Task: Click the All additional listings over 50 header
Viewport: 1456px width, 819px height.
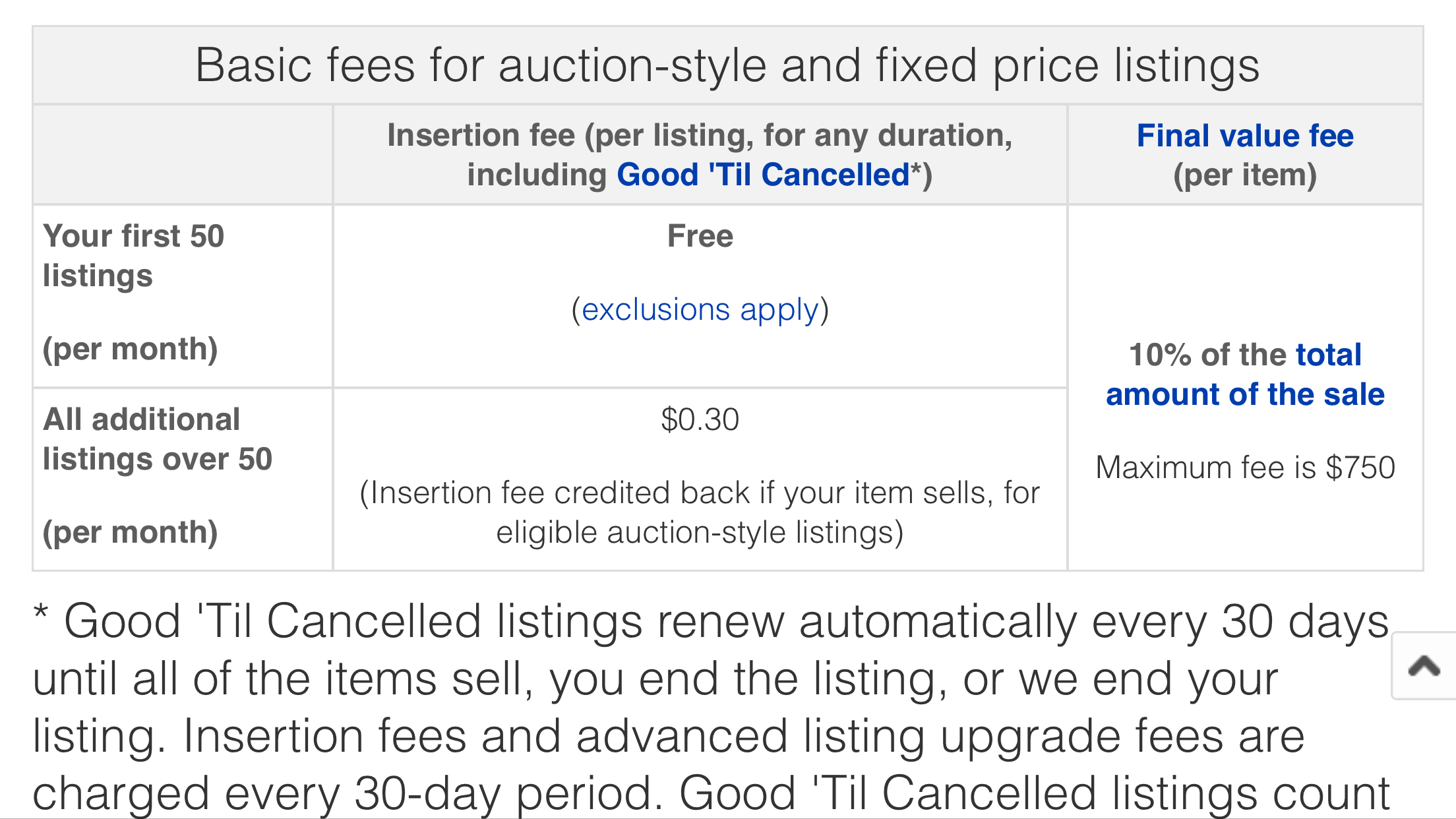Action: [158, 439]
